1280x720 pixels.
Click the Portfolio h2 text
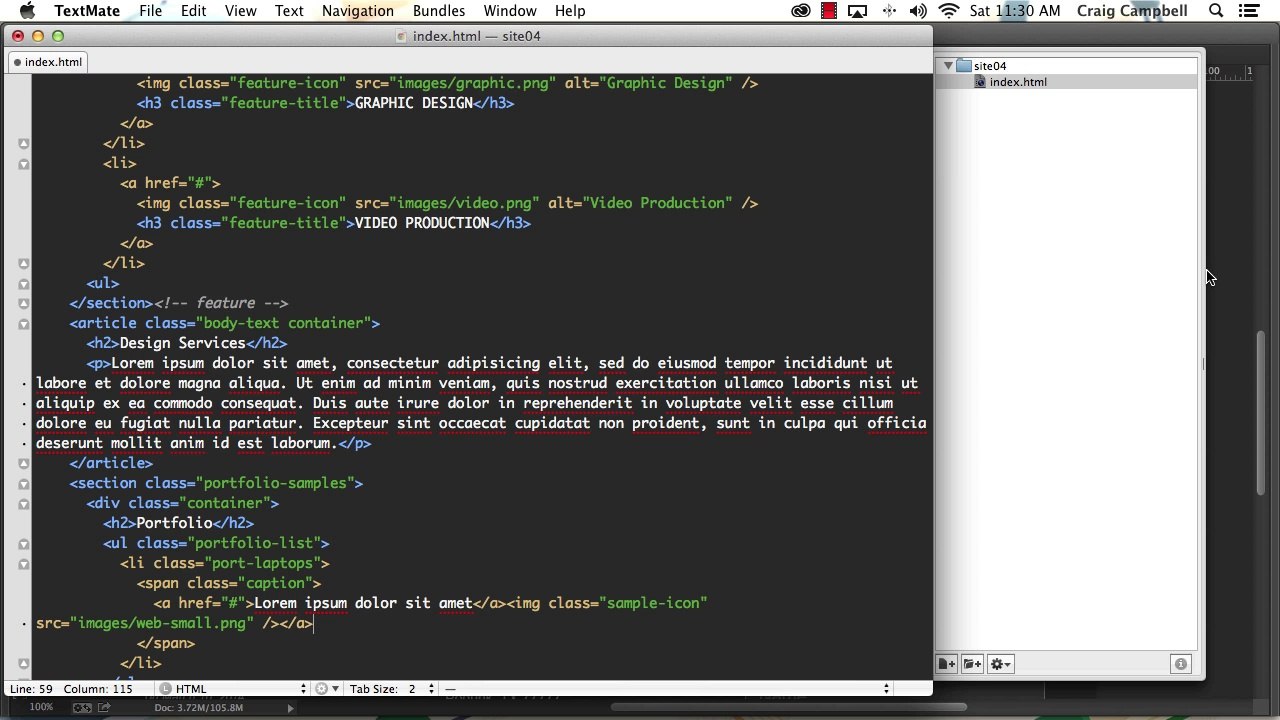coord(174,523)
